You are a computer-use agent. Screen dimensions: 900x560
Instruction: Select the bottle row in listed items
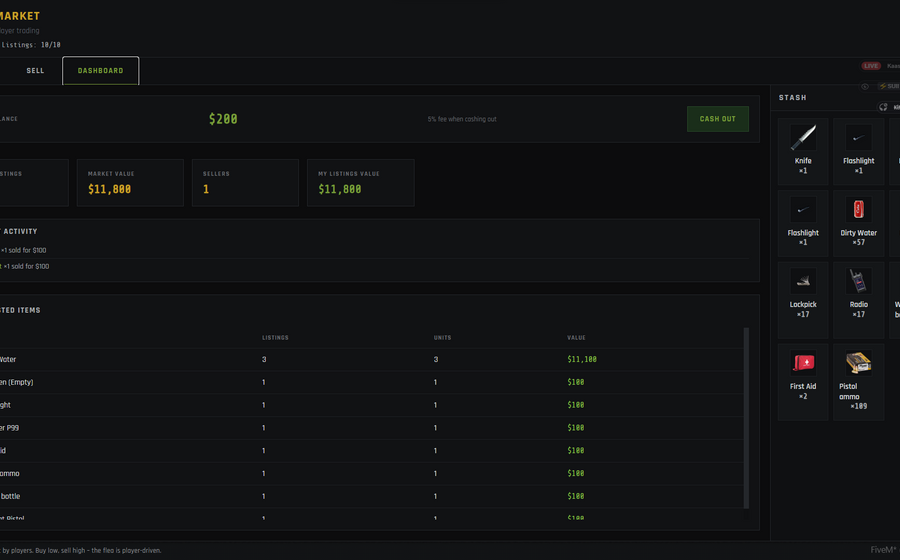point(371,496)
